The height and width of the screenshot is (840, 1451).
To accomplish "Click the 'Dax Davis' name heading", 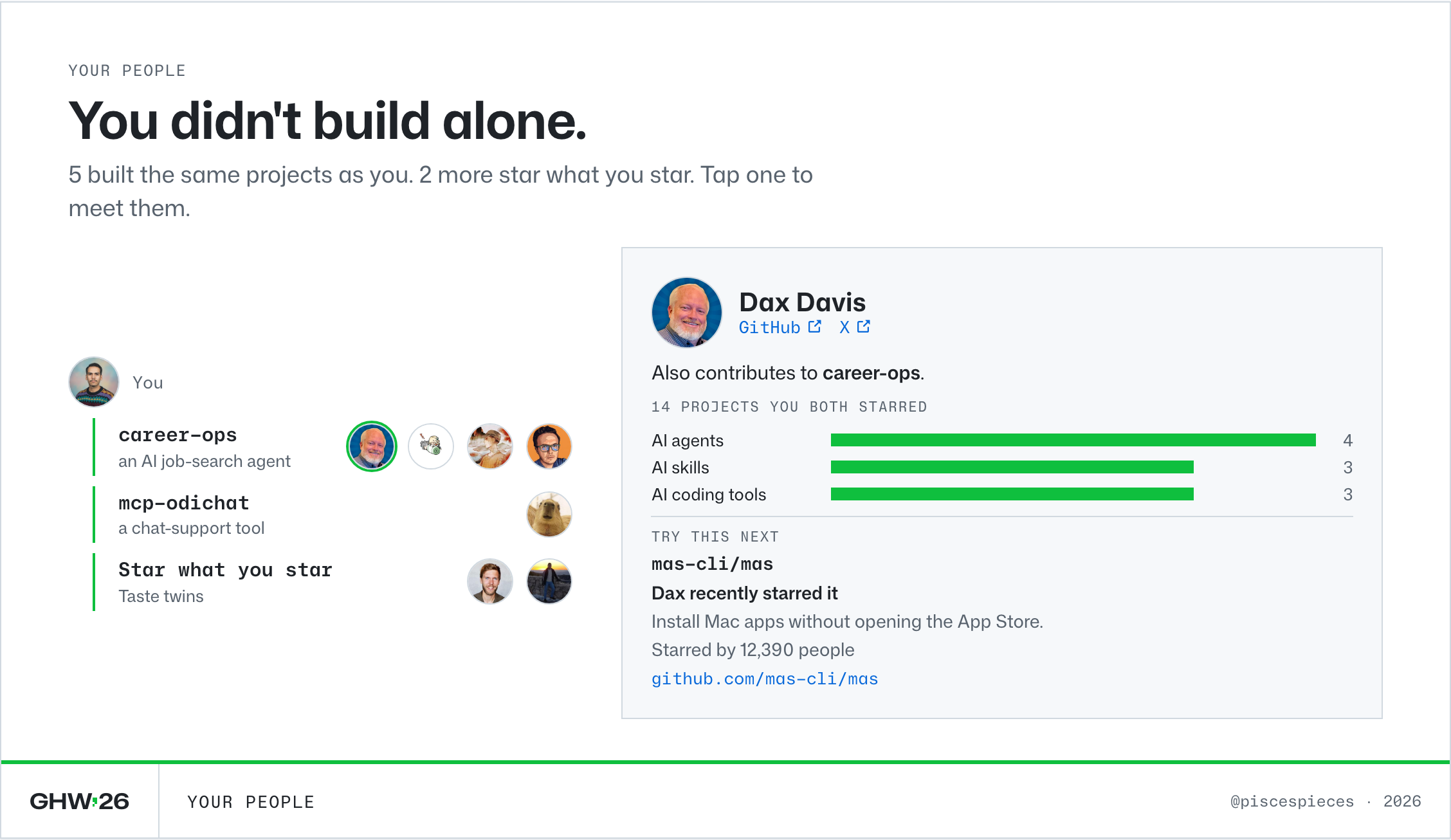I will (x=802, y=302).
